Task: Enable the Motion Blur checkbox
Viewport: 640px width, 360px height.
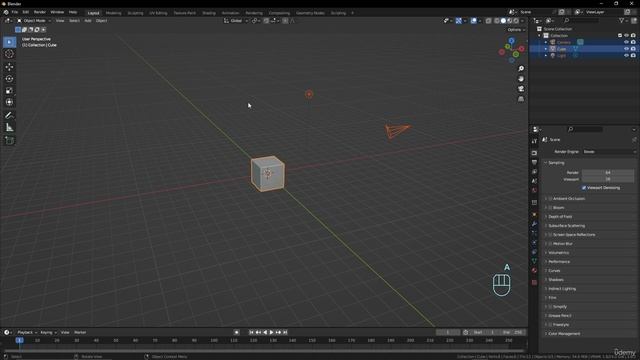Action: [x=550, y=244]
